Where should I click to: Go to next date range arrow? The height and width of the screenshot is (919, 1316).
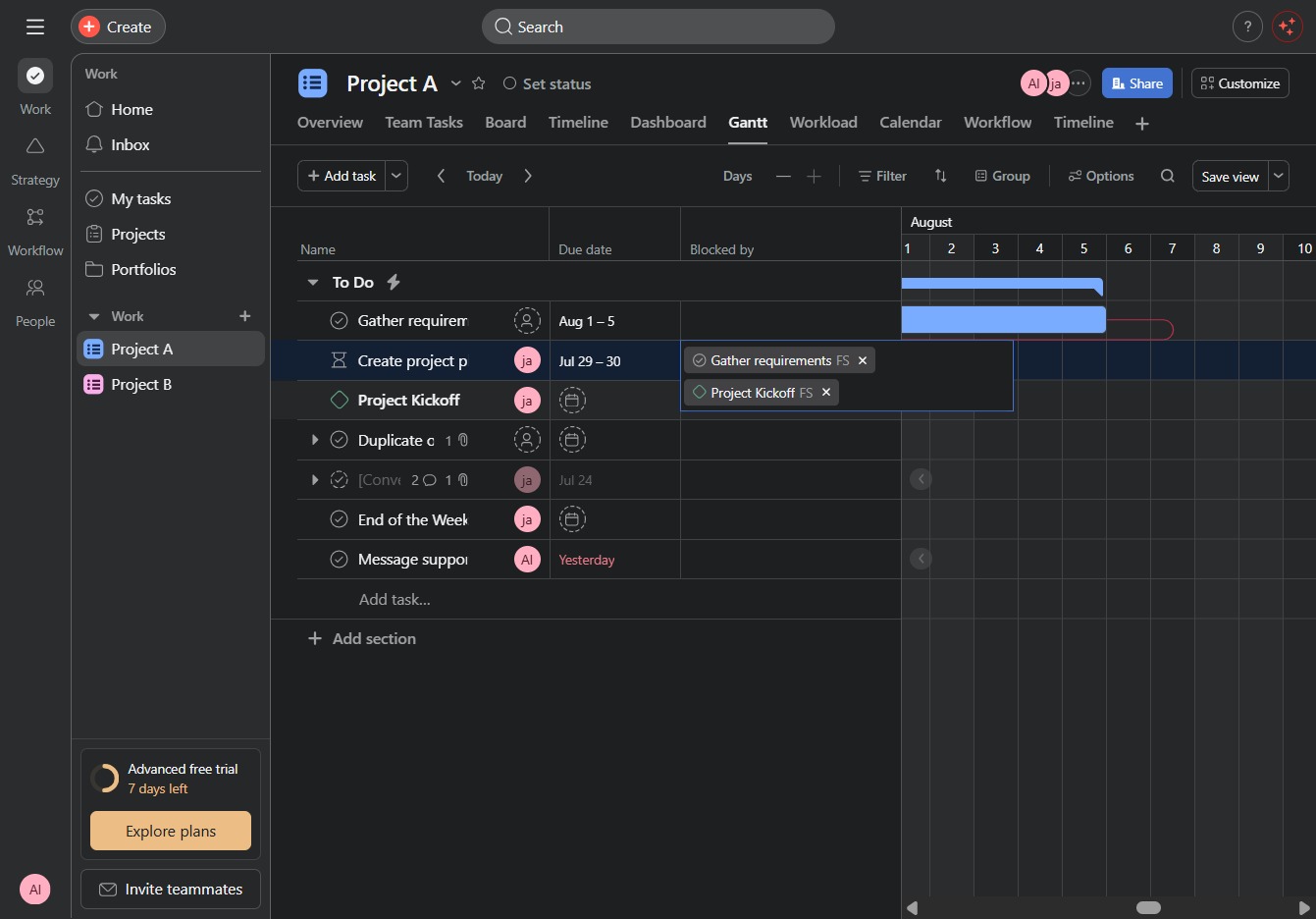pos(528,176)
